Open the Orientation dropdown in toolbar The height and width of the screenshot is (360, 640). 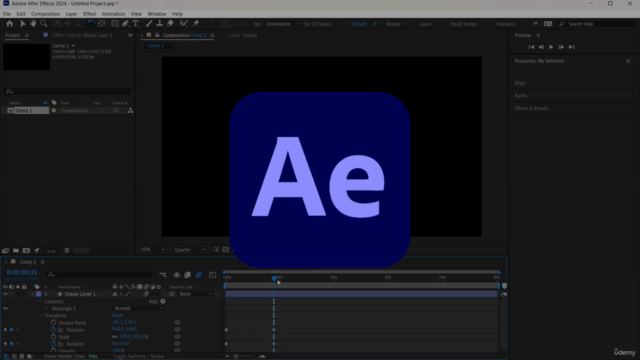tap(283, 24)
